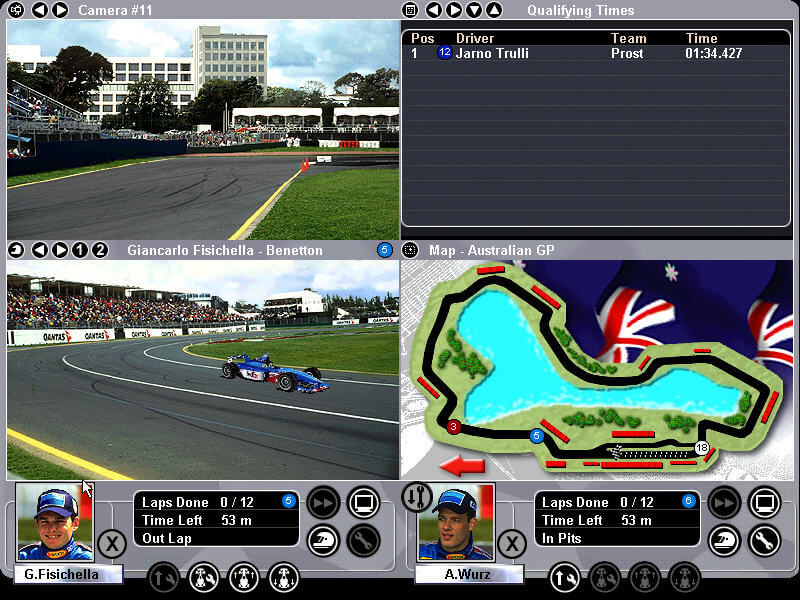
Task: Toggle the X button beside Fisichella's portrait
Action: tap(112, 544)
